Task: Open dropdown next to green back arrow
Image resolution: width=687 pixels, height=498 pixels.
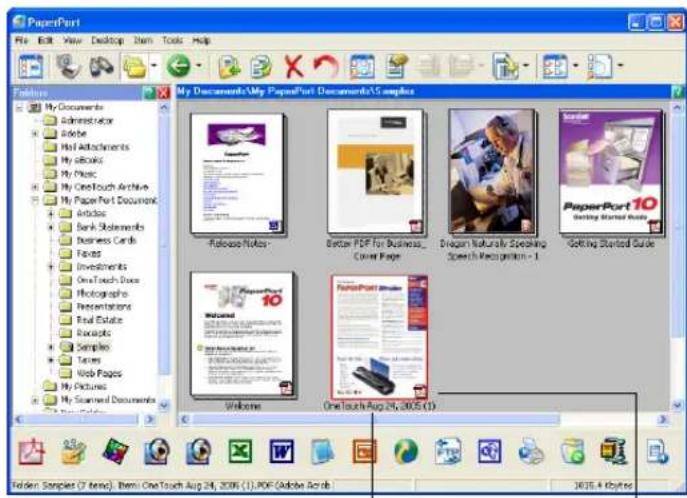Action: tap(198, 66)
